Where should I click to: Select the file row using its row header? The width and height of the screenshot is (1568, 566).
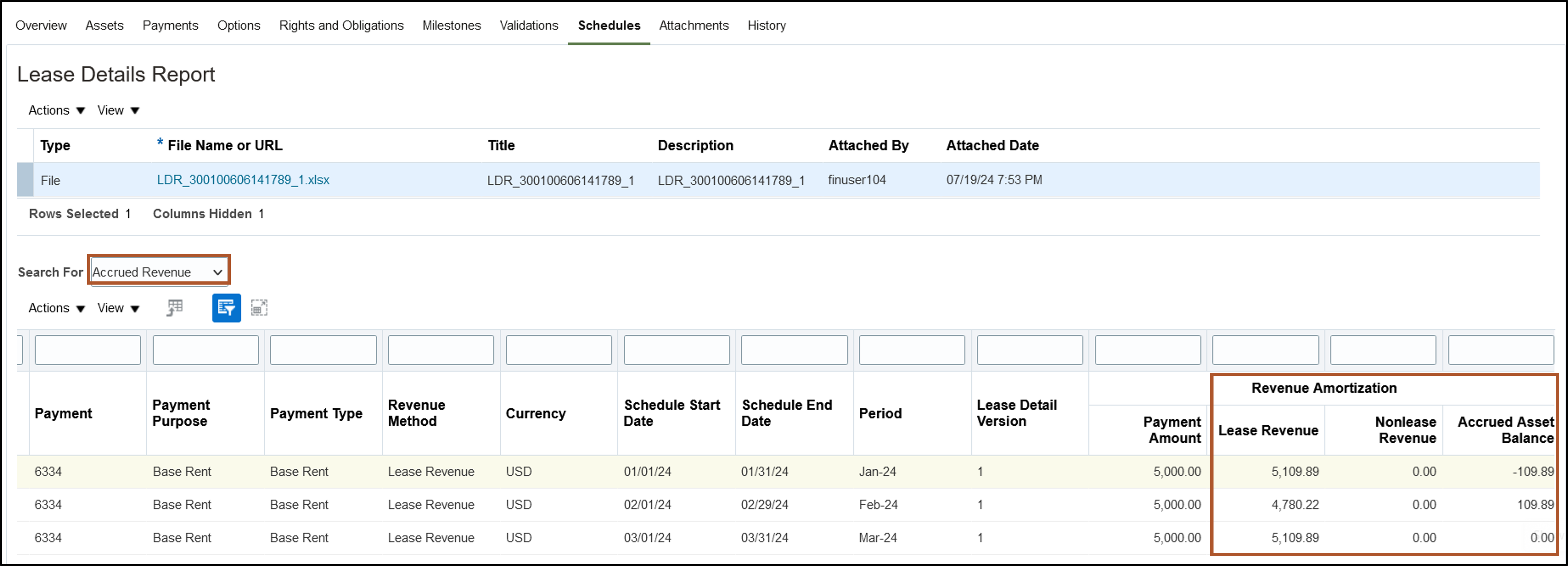25,180
